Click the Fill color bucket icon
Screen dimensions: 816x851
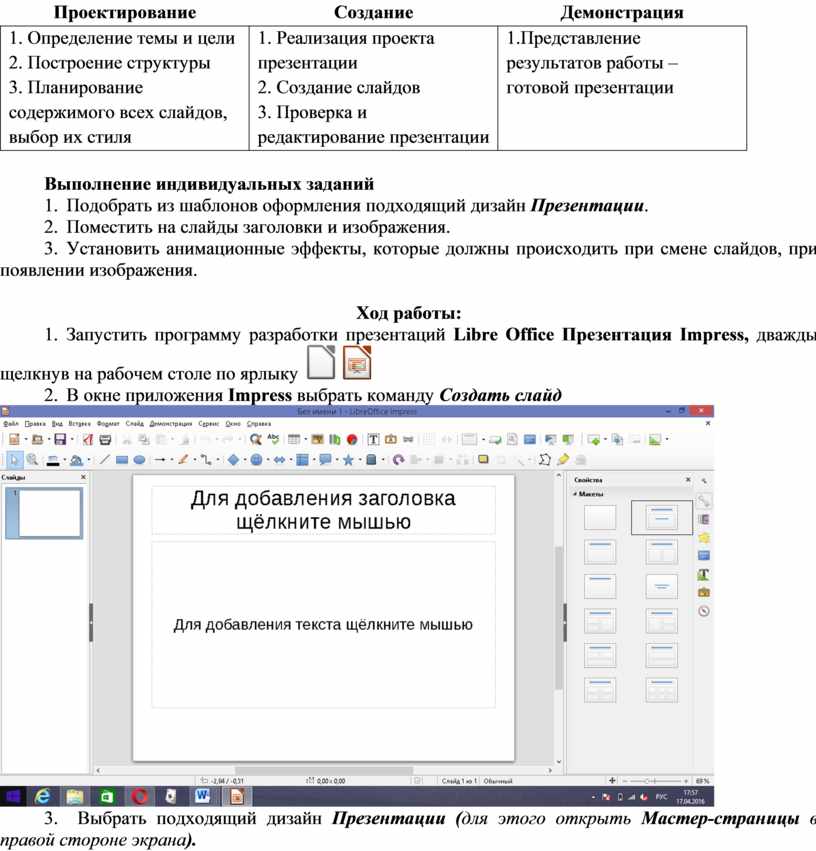[x=76, y=461]
